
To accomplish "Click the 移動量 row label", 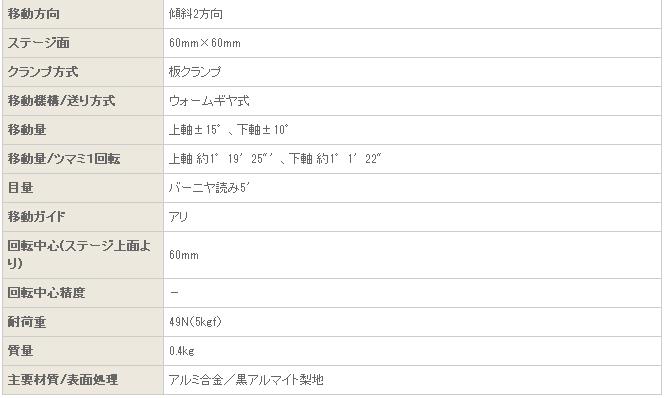I will [27, 130].
